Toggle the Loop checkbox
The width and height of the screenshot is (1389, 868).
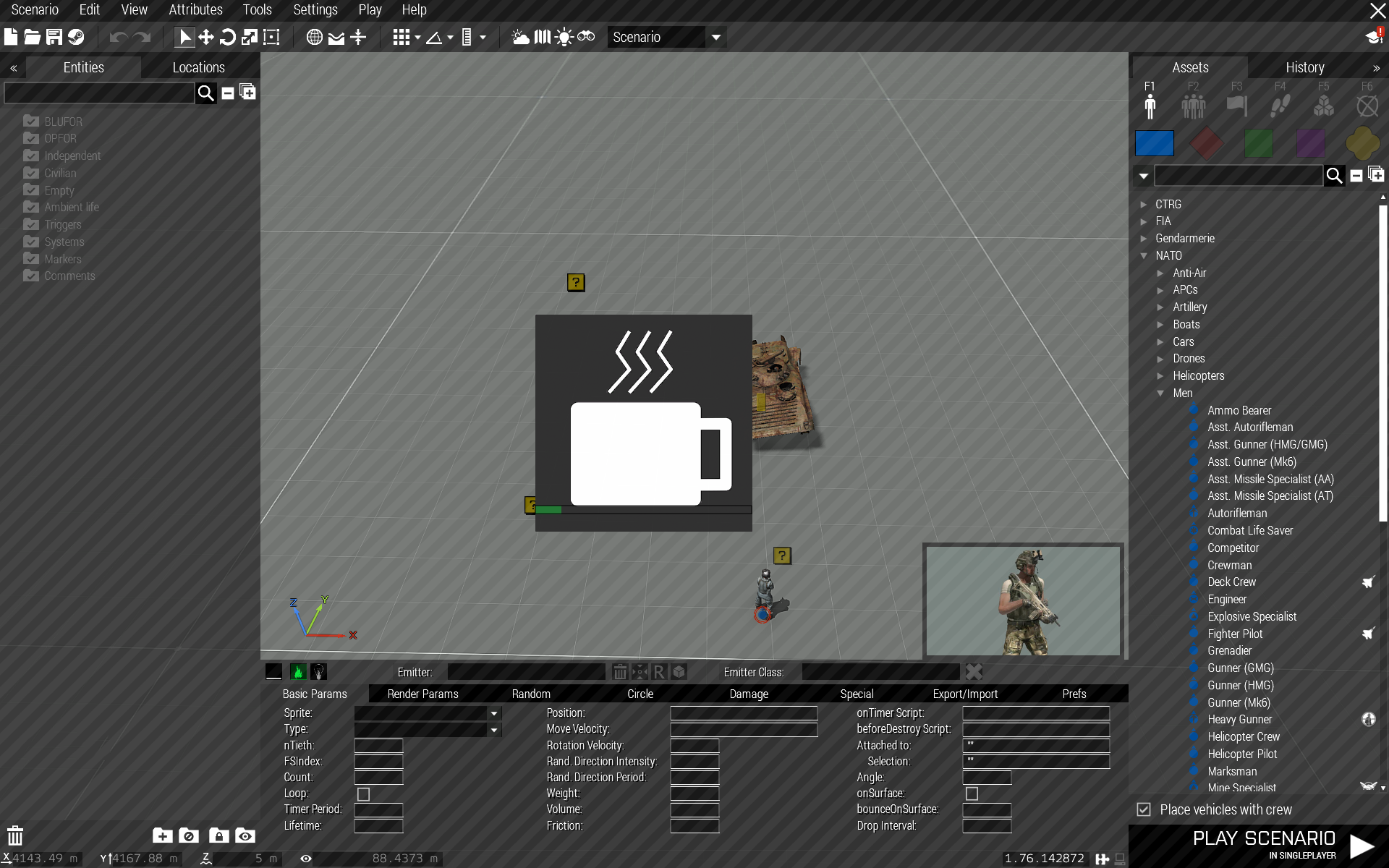[x=364, y=794]
